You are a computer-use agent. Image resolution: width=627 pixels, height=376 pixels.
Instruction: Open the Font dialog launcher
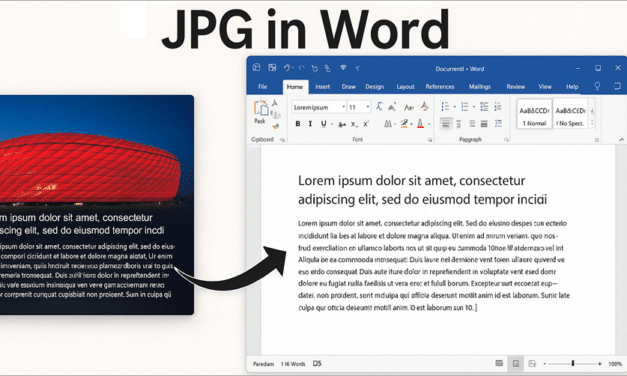pos(430,140)
